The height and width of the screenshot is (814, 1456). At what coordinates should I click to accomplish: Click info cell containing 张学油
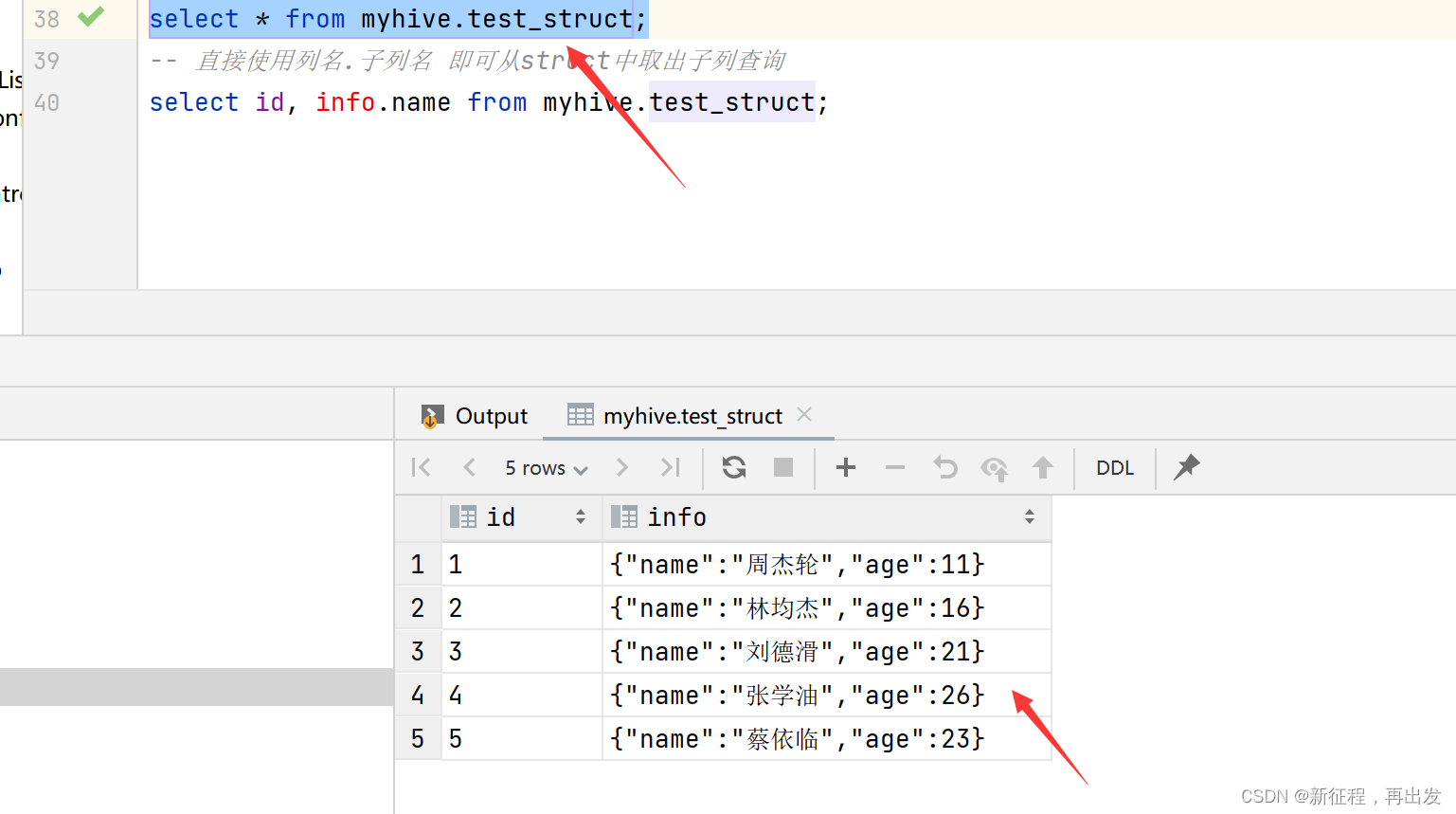coord(826,696)
